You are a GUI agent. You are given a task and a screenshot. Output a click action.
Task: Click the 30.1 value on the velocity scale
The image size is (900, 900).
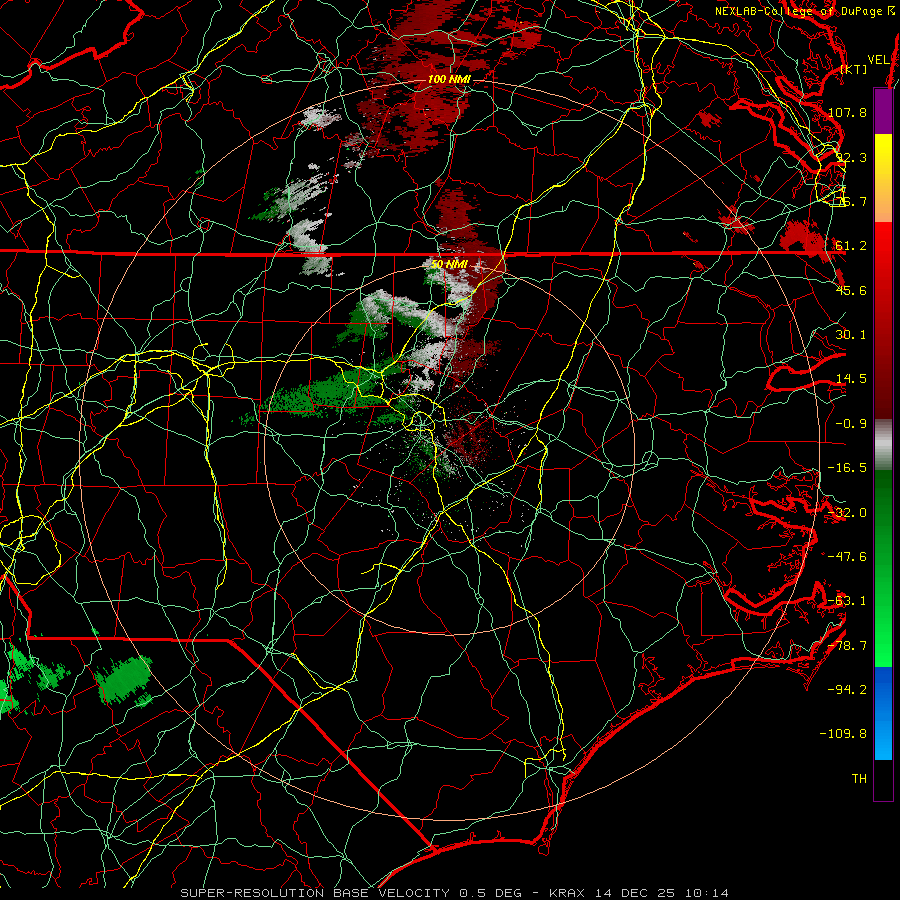click(851, 335)
